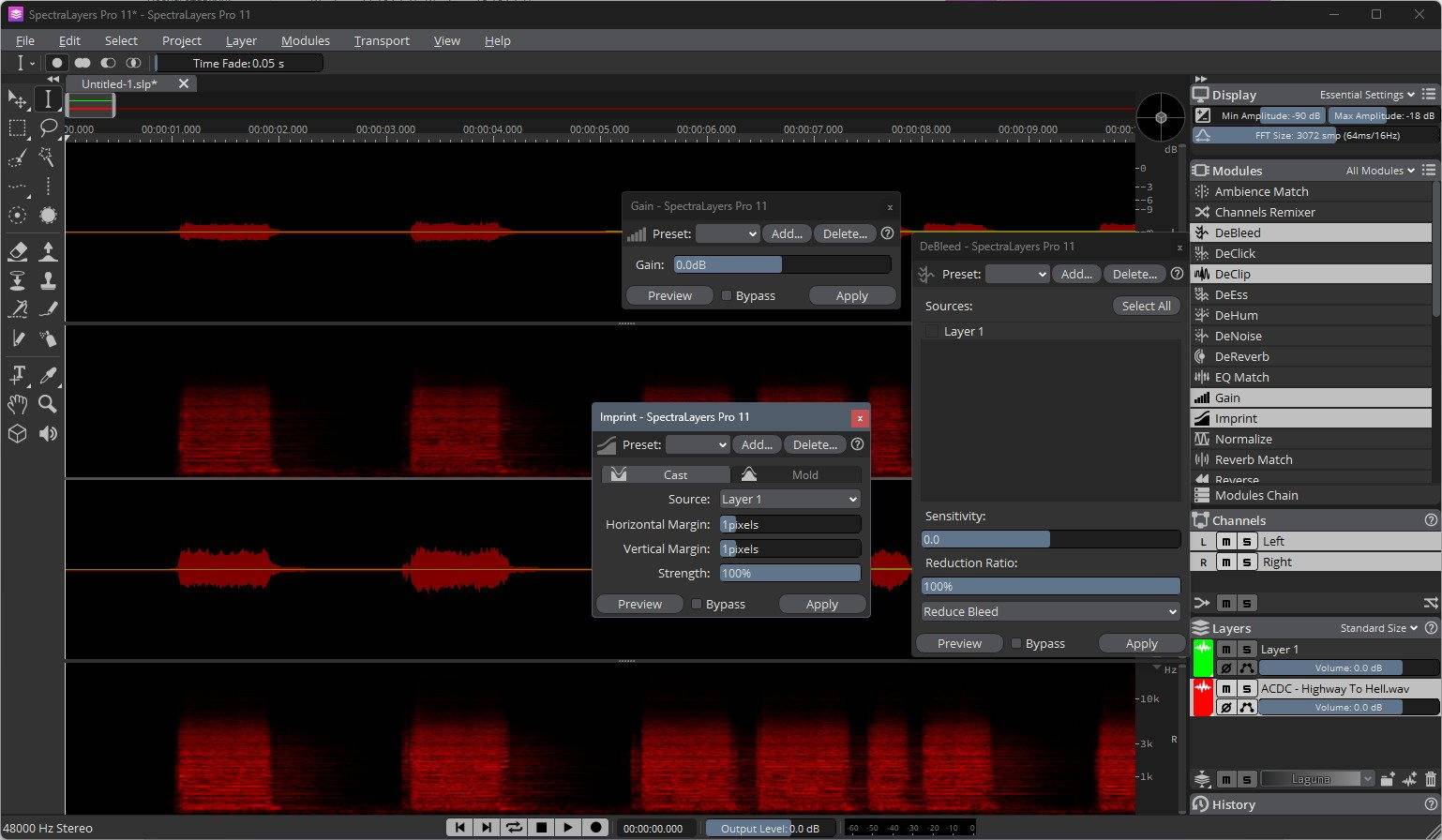Enable Bypass in the Imprint dialog
1442x840 pixels.
697,605
